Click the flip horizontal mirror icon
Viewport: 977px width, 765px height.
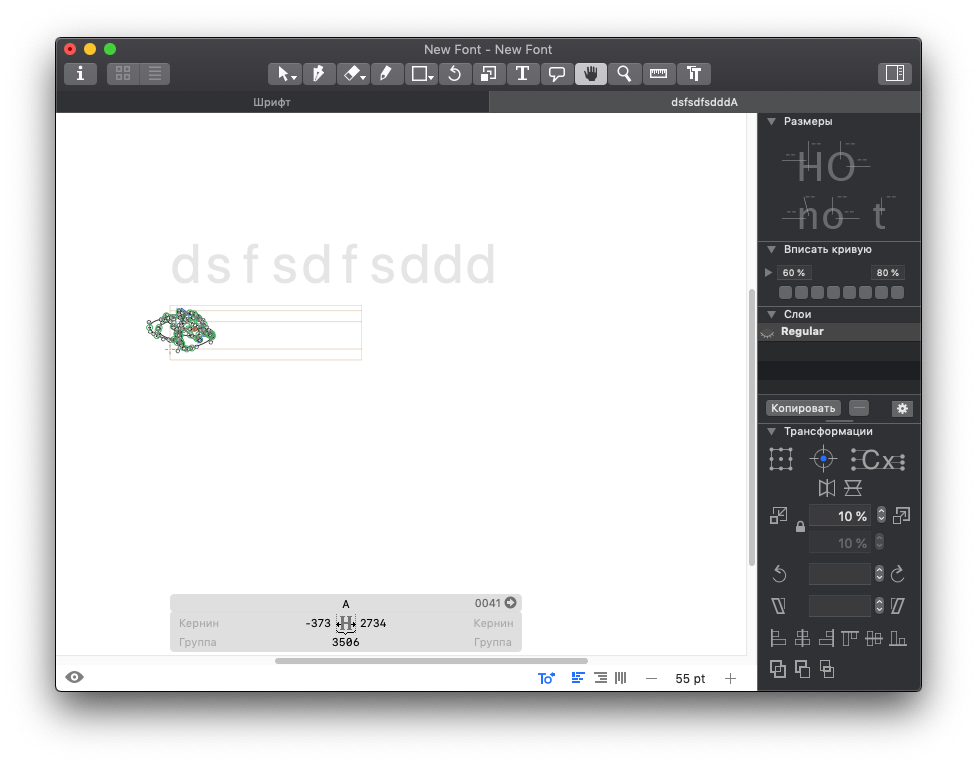[827, 488]
